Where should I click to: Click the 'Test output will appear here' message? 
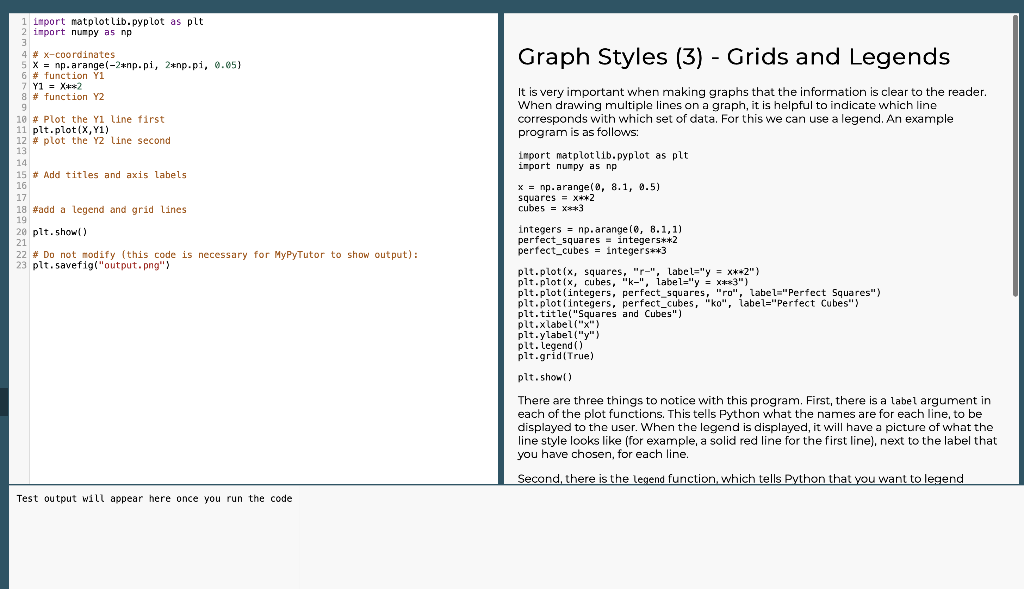click(152, 498)
